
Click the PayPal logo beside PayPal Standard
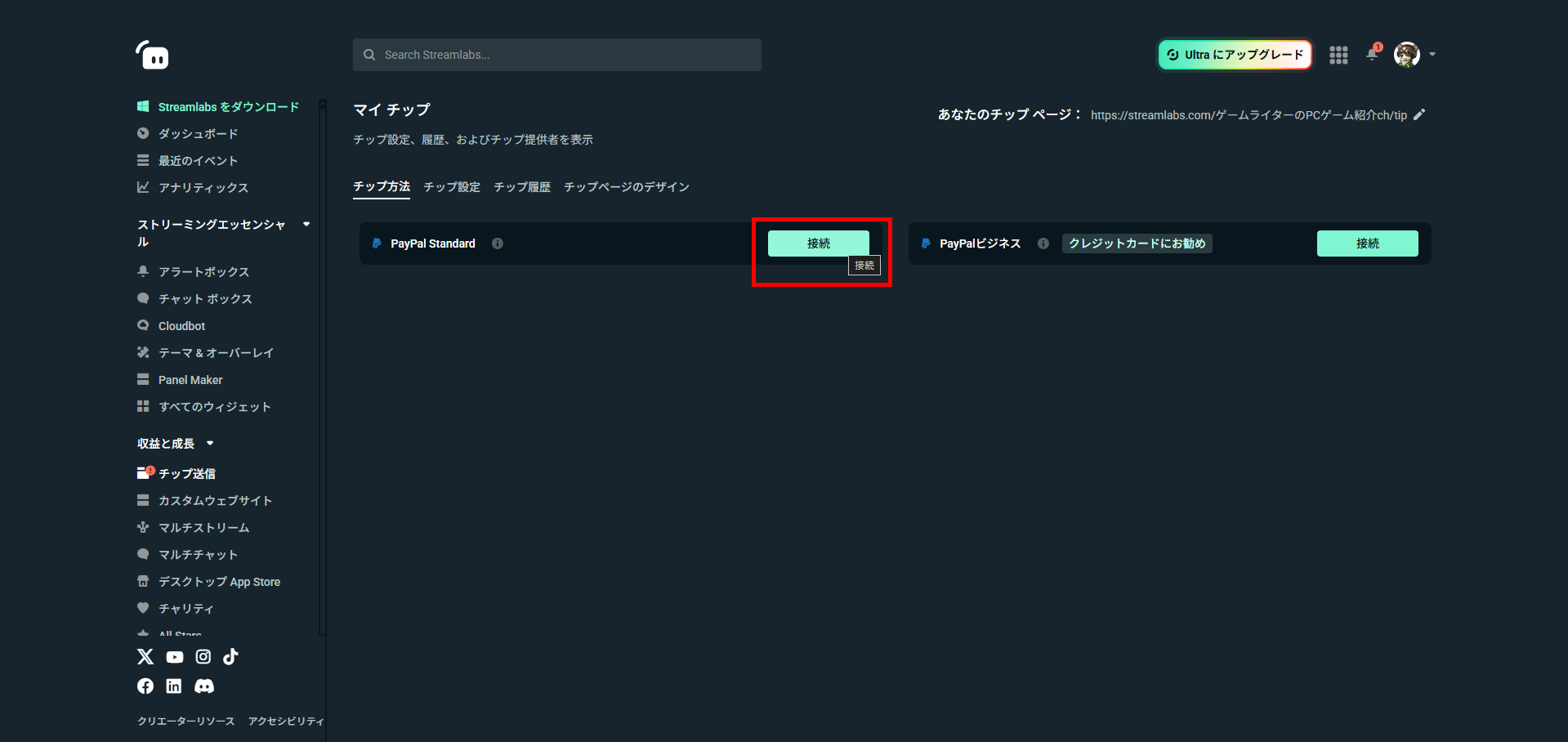pyautogui.click(x=377, y=244)
